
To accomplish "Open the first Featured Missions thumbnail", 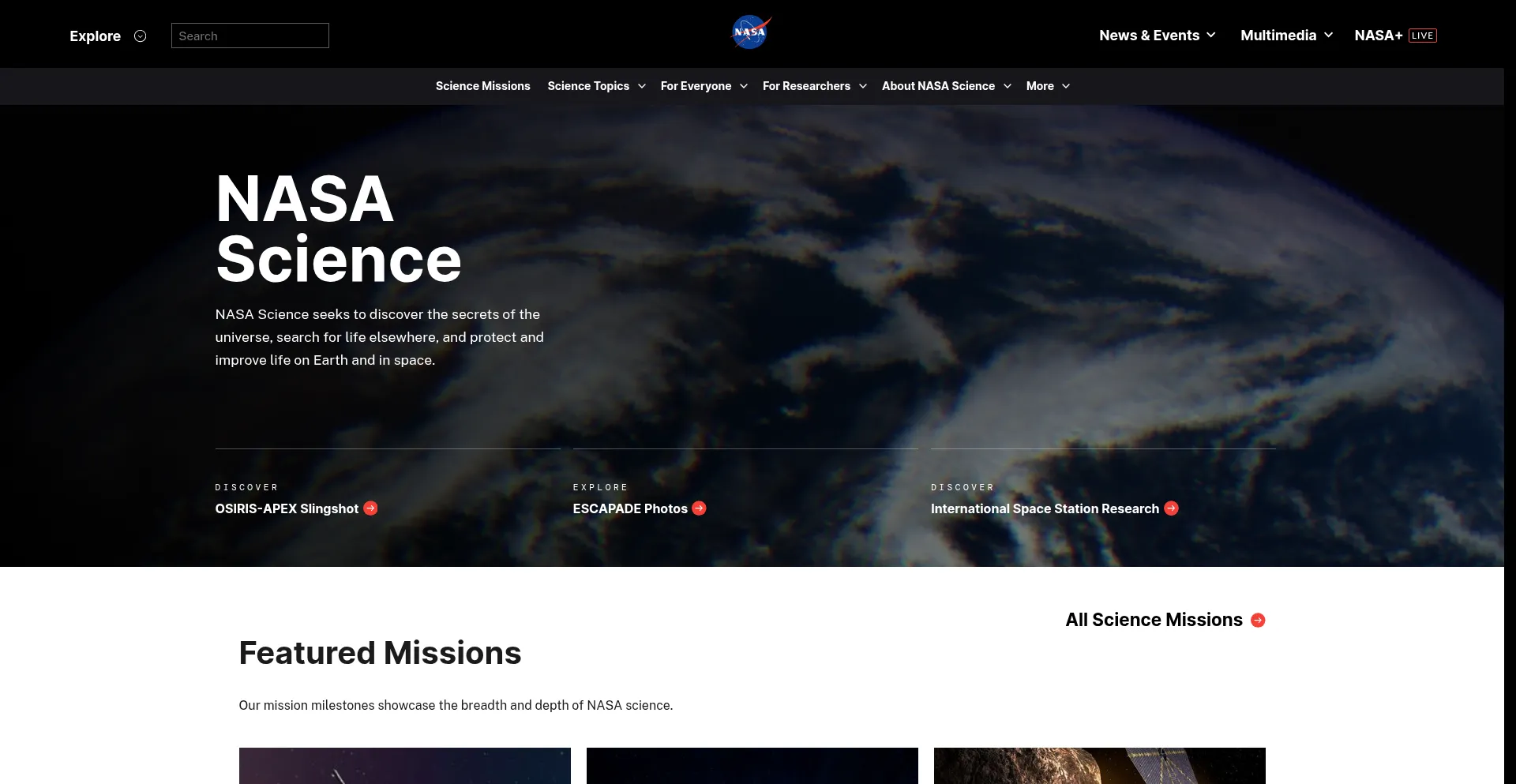I will 404,765.
